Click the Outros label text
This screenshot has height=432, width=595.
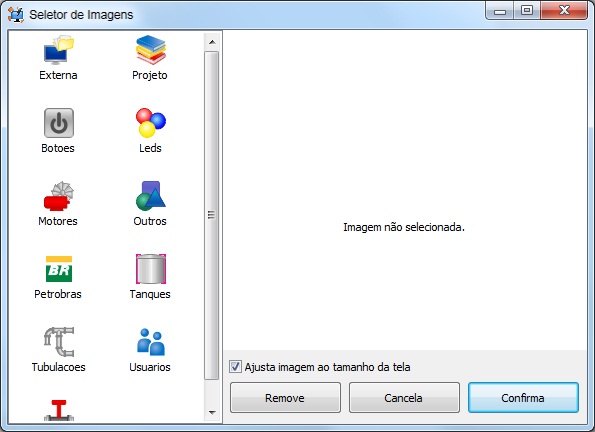pos(150,221)
